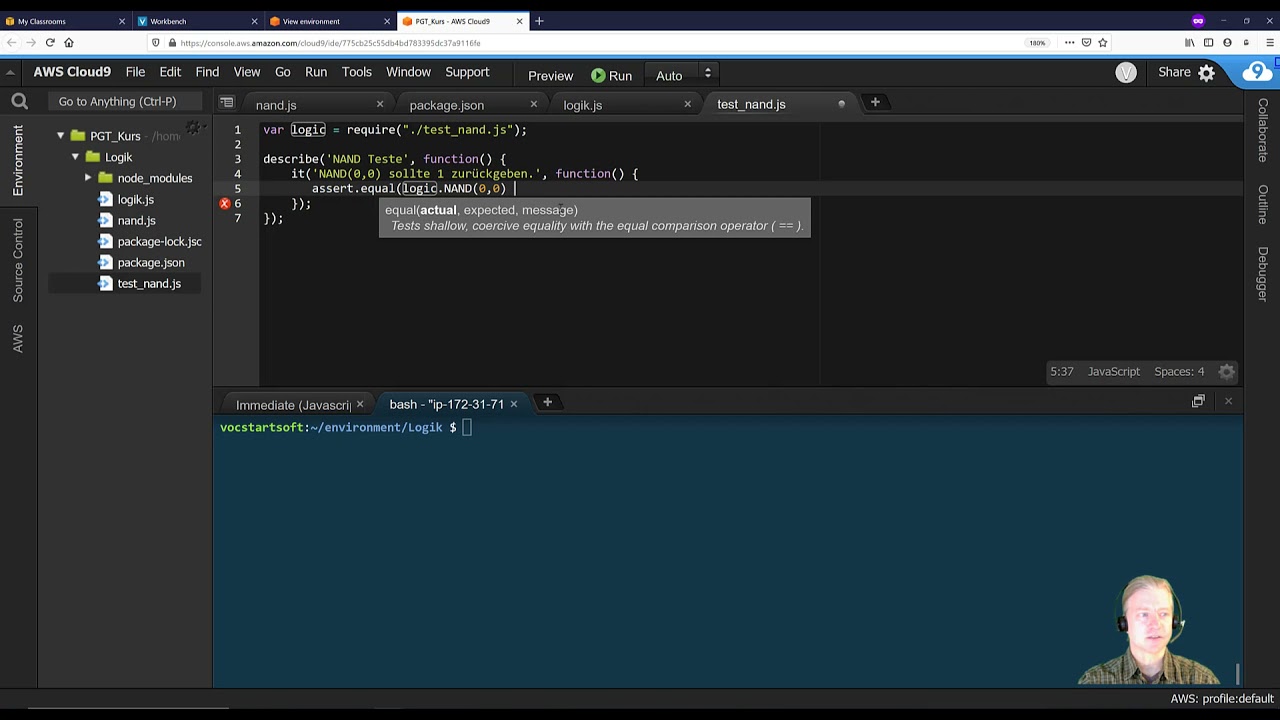Screen dimensions: 1280x720
Task: Open the Run menu in menu bar
Action: (316, 72)
